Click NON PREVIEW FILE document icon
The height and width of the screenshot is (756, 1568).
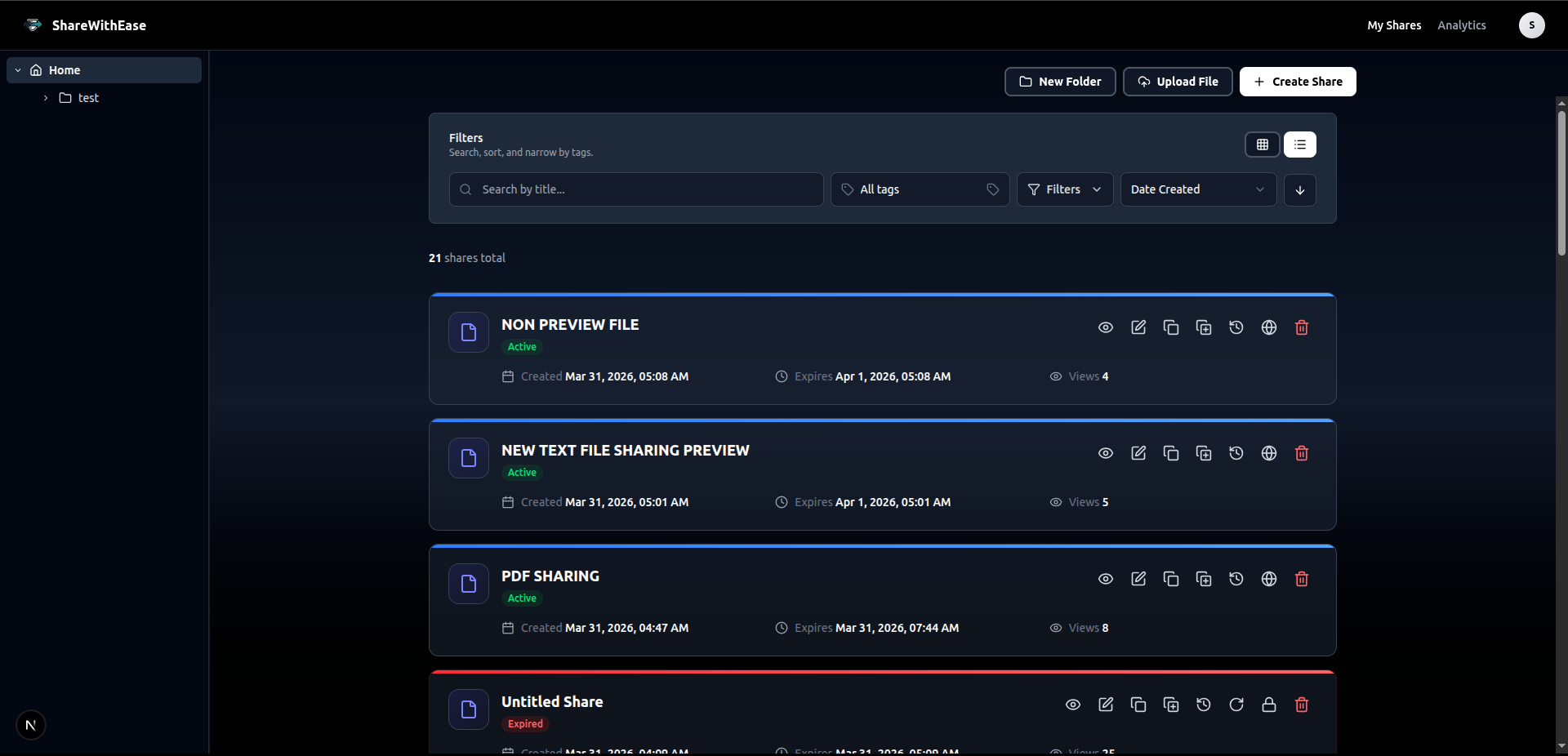469,332
